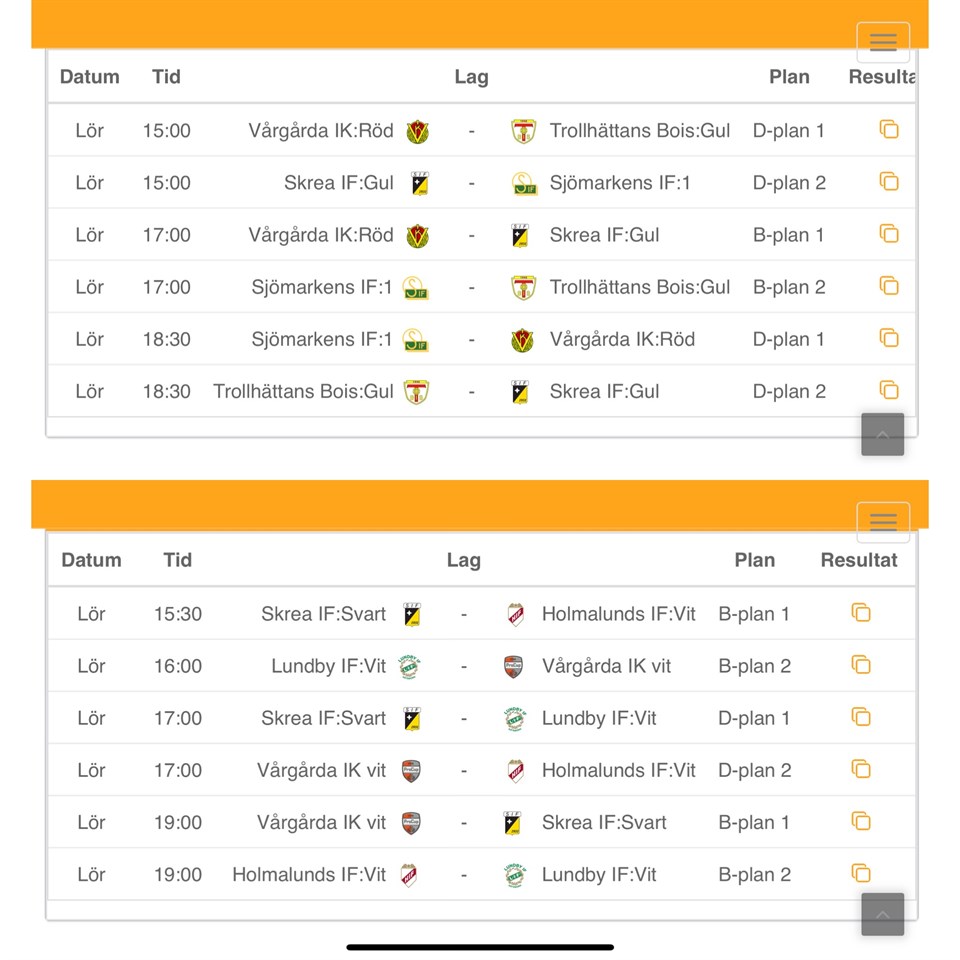Click D-plan 2 cell in 17:00 Vårgårda–Holmalunds row
The height and width of the screenshot is (960, 960).
click(754, 770)
